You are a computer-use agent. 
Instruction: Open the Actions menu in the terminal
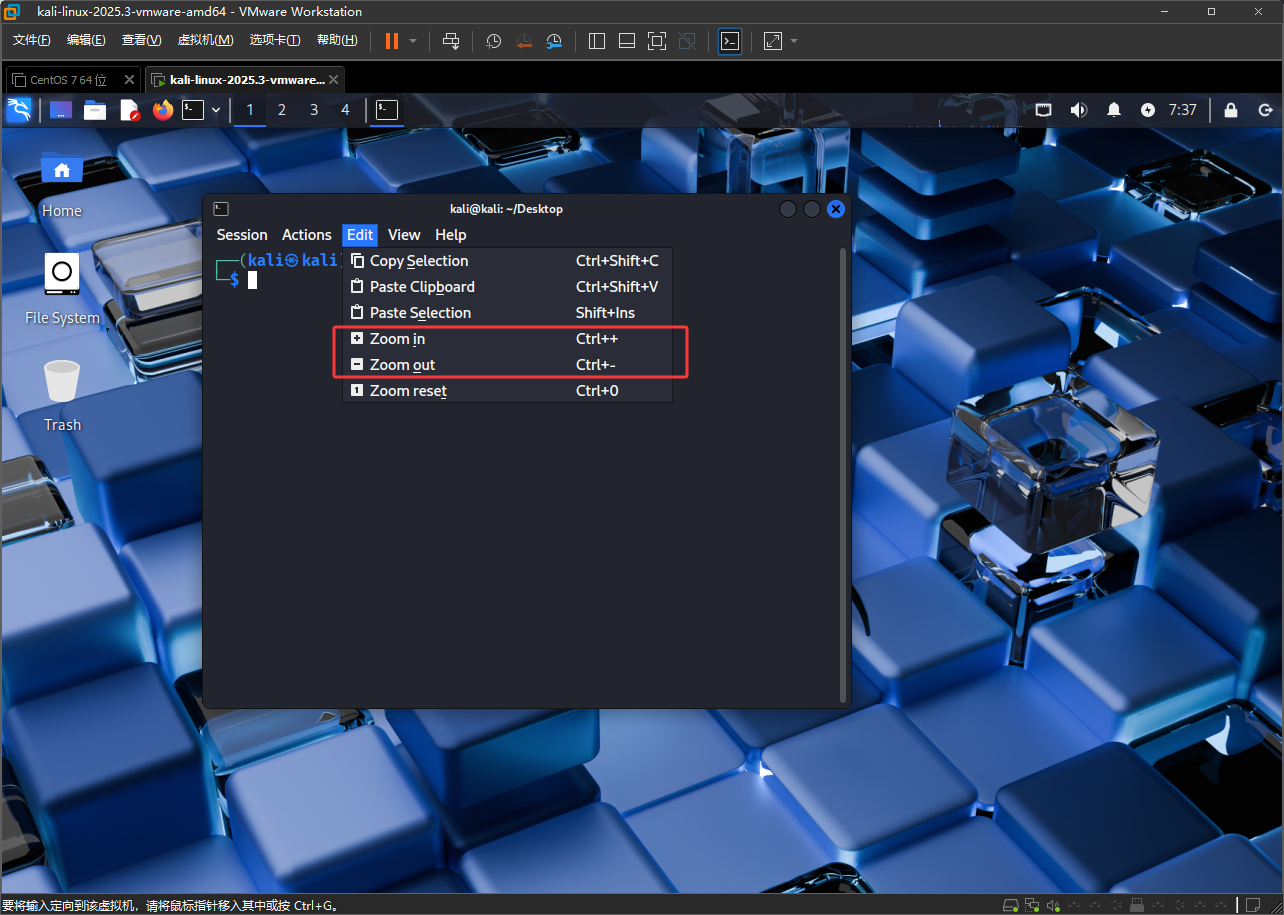(x=307, y=235)
